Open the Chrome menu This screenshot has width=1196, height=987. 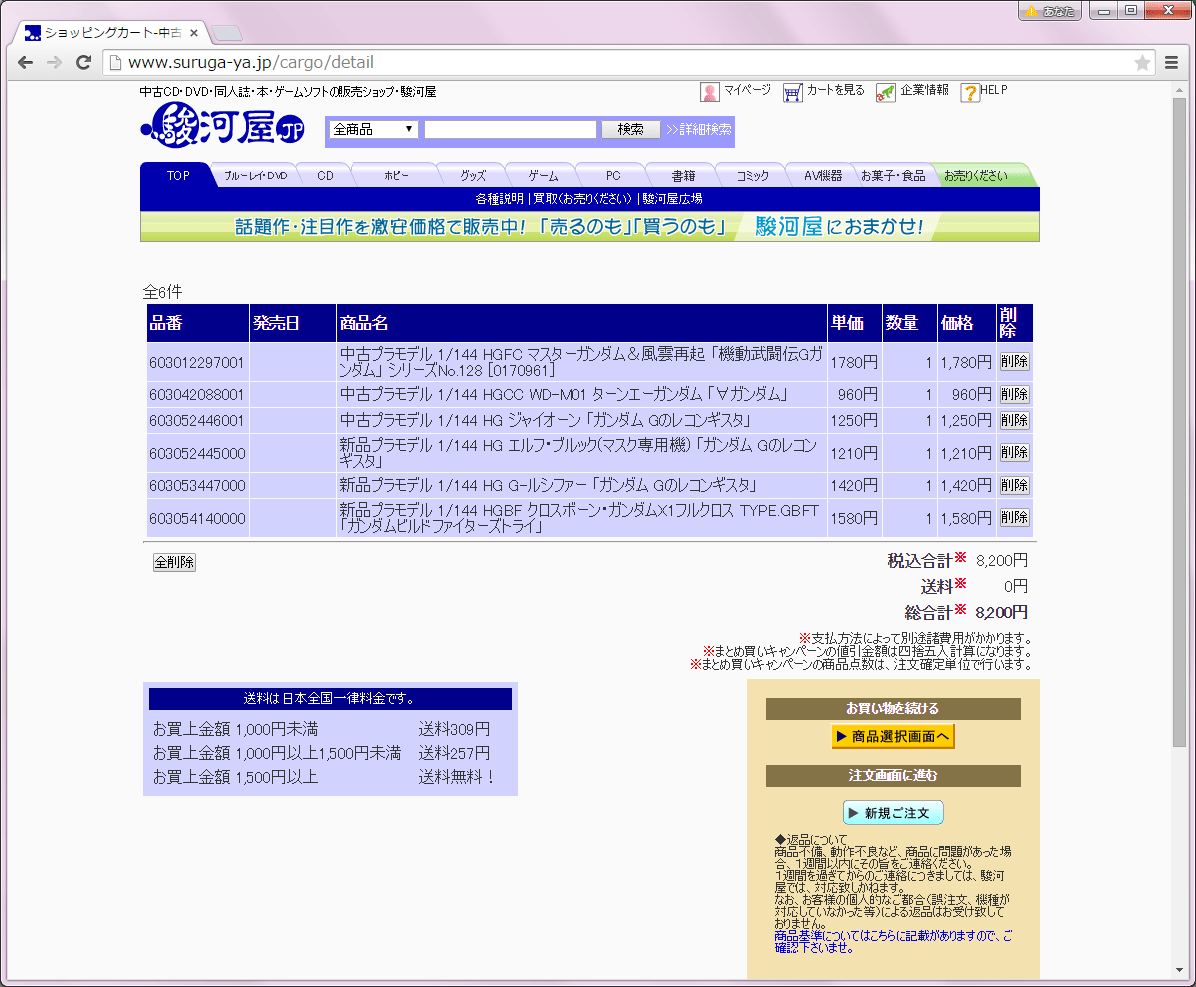[1172, 63]
